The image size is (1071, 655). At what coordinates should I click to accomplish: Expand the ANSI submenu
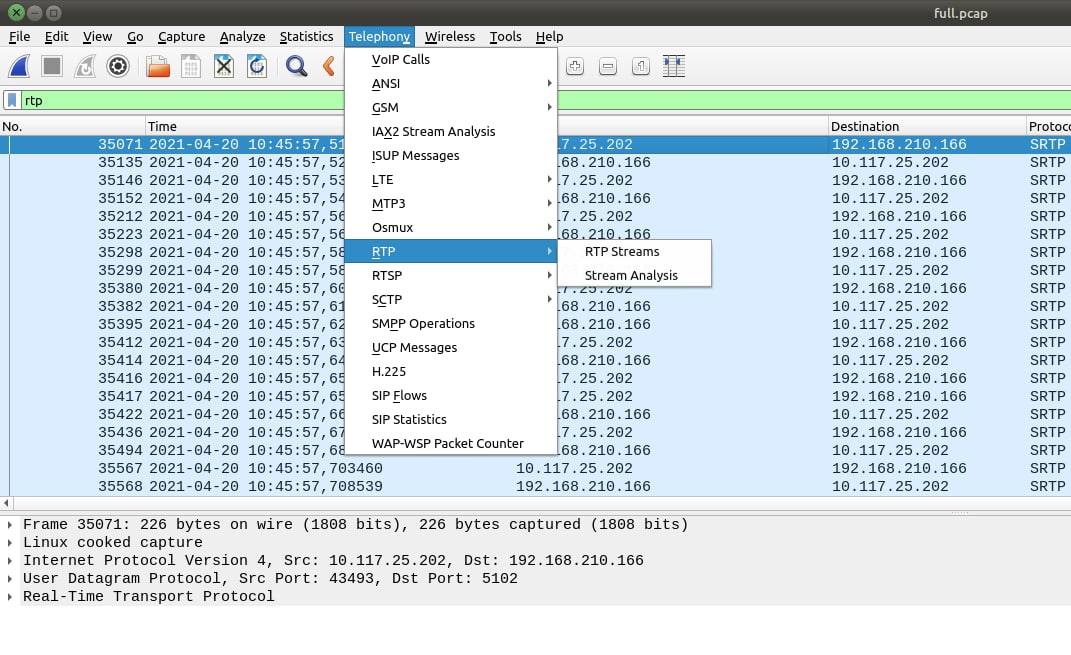(451, 83)
